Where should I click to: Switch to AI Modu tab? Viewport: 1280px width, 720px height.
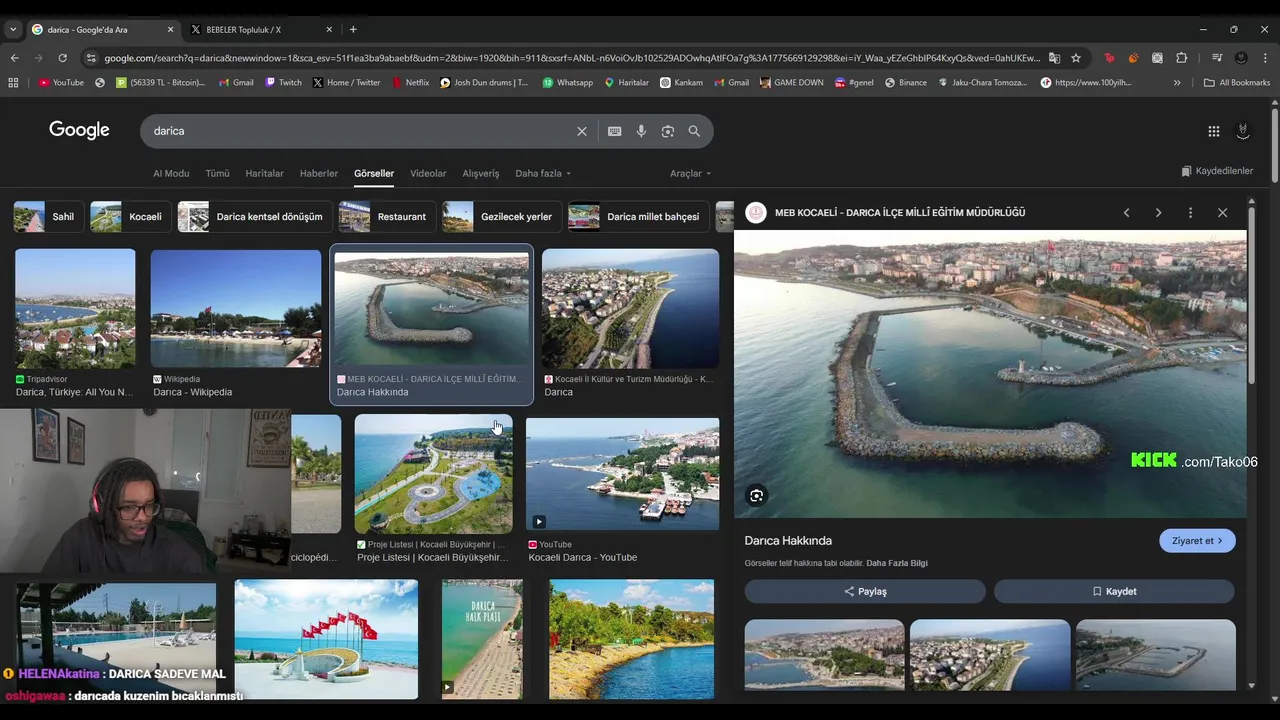(x=171, y=173)
